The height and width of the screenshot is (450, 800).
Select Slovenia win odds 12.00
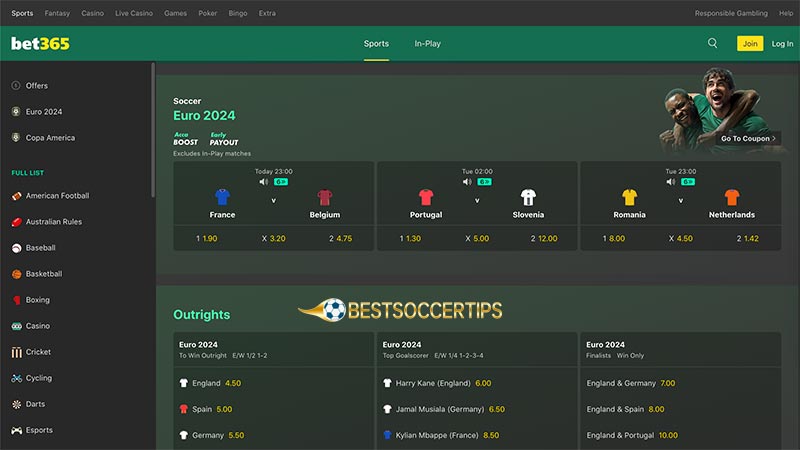pyautogui.click(x=544, y=238)
